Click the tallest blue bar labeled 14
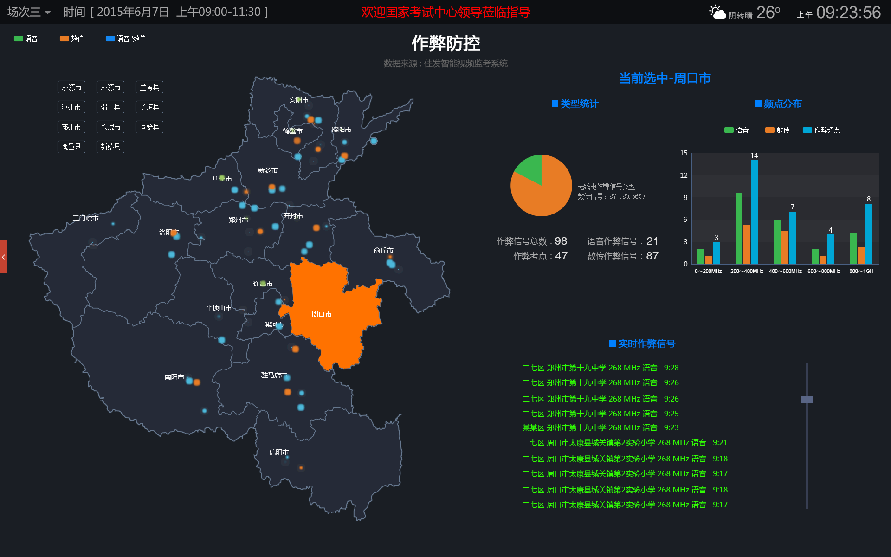 pos(754,212)
